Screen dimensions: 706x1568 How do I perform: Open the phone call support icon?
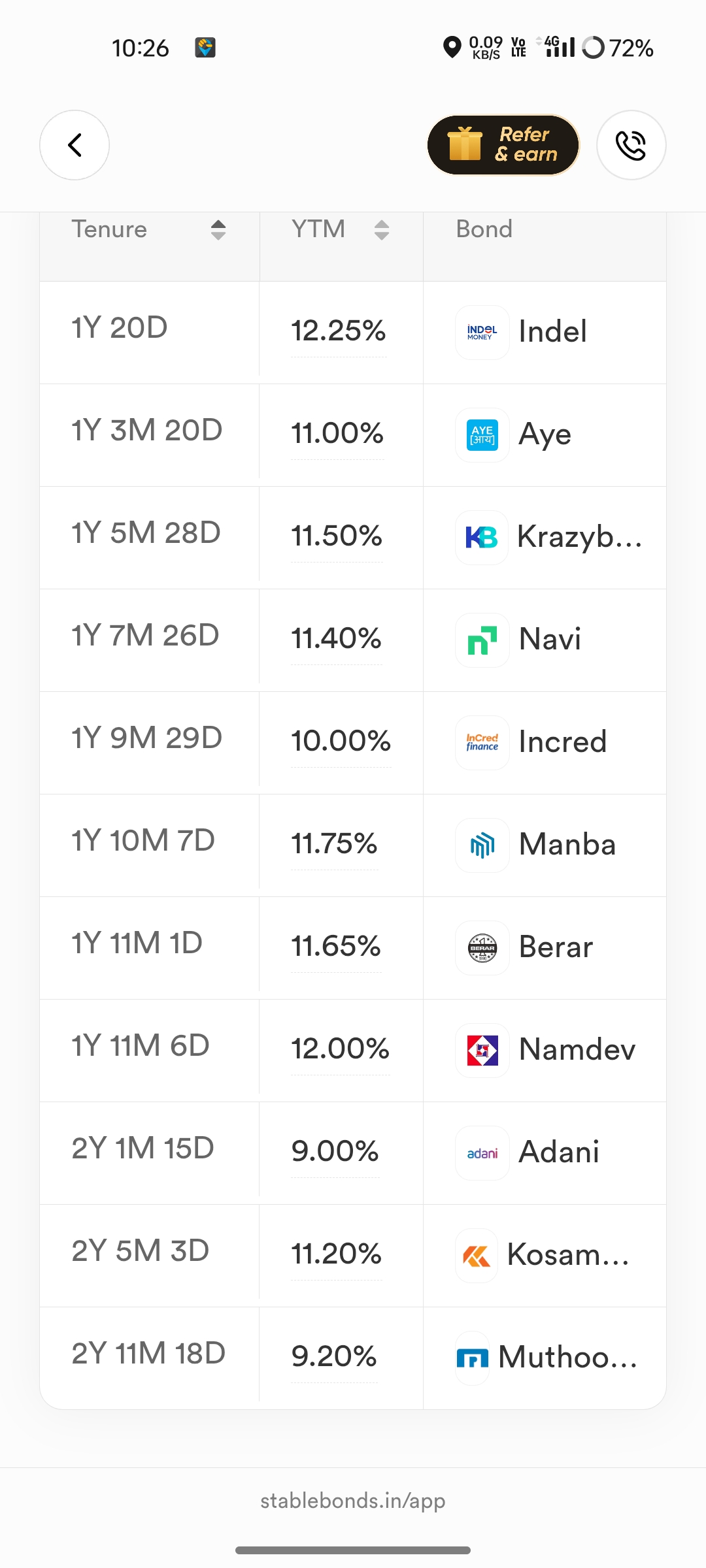pos(631,145)
